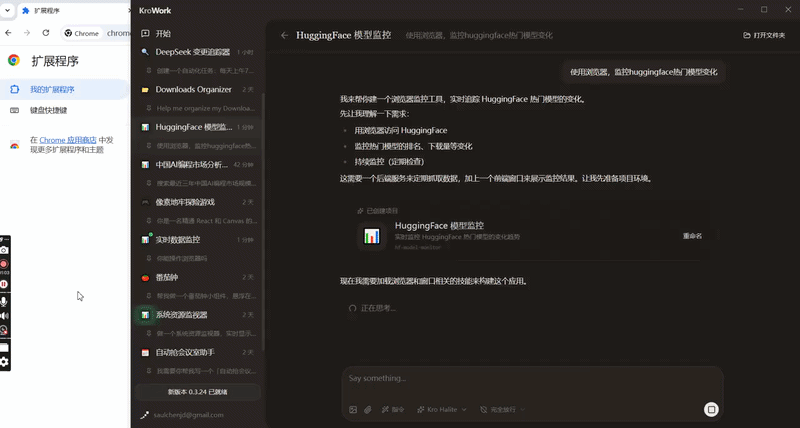The image size is (800, 428).
Task: Click Chrome forward arrow button
Action: coord(27,33)
